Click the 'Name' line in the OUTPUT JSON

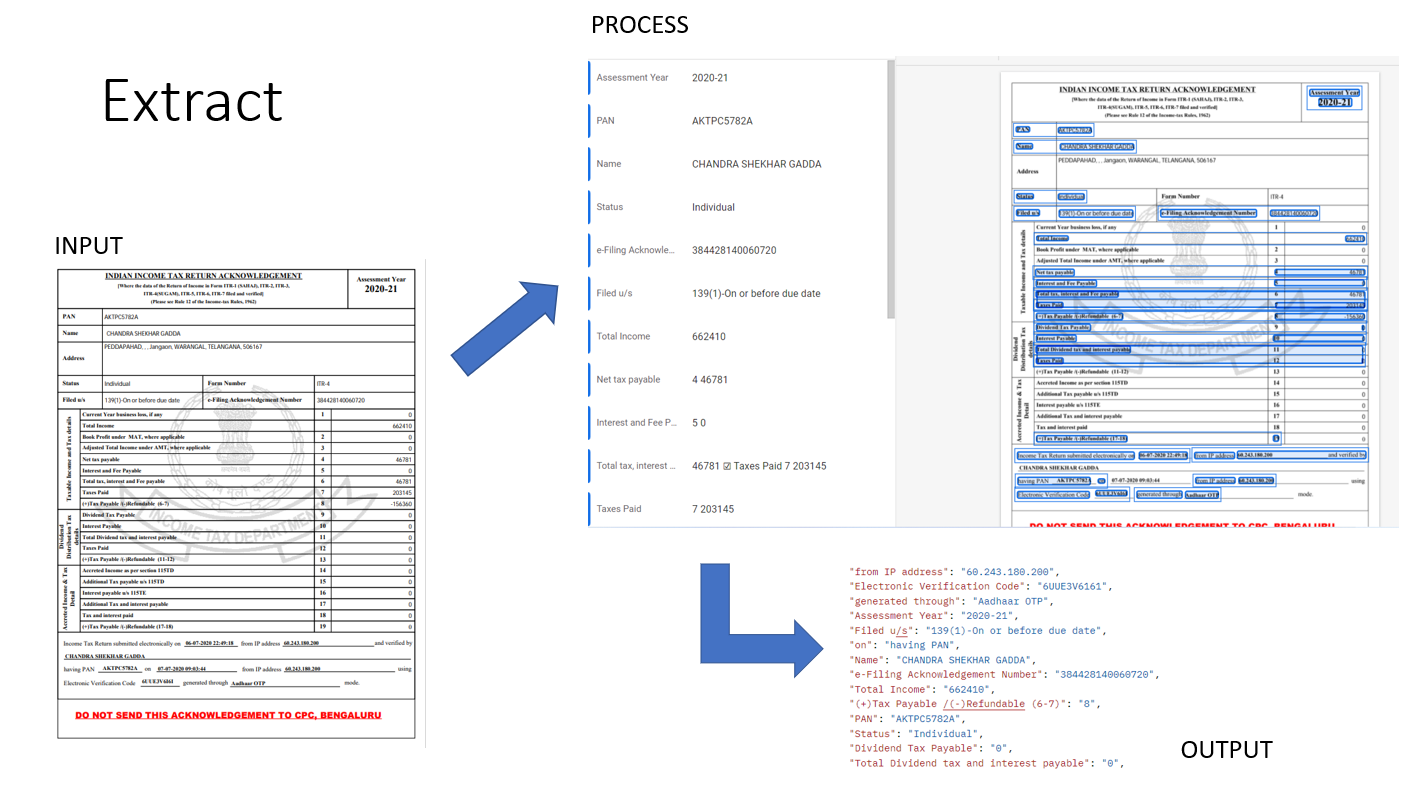pyautogui.click(x=941, y=660)
